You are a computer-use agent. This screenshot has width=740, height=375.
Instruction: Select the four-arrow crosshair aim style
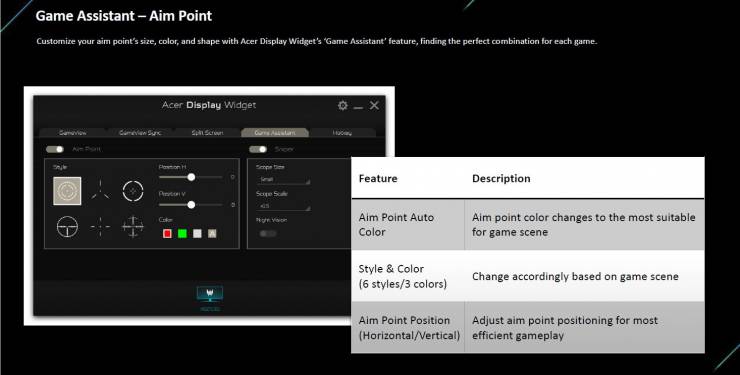point(133,227)
